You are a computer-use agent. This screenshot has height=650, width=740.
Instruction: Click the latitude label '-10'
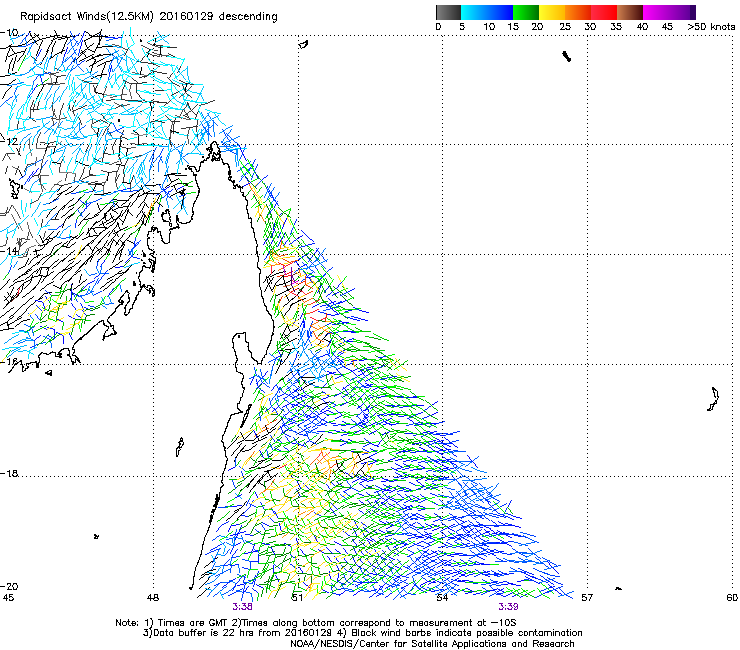point(9,33)
